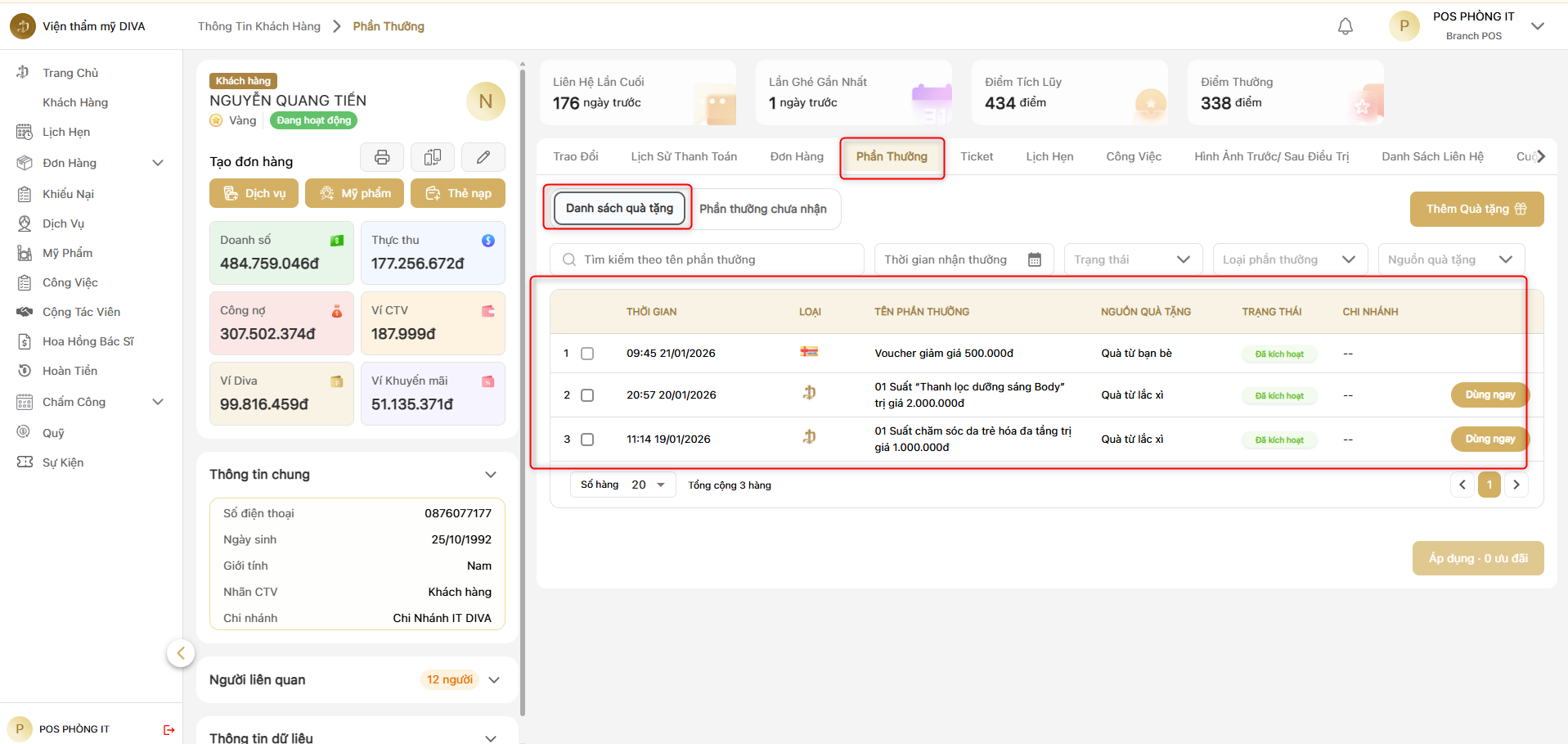The image size is (1568, 744).
Task: Check the box for reward row 3
Action: [587, 440]
